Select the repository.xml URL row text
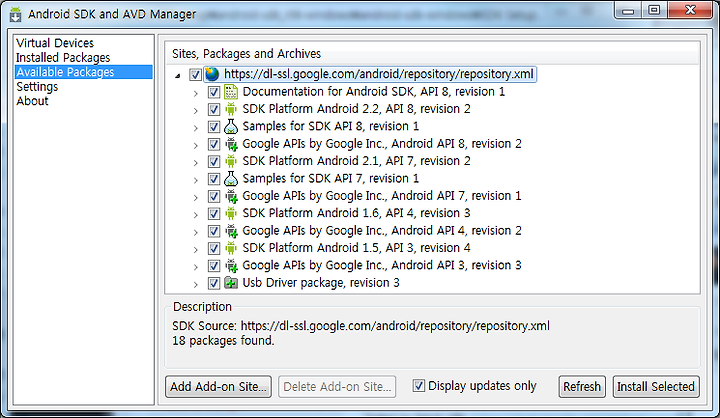 coord(379,74)
